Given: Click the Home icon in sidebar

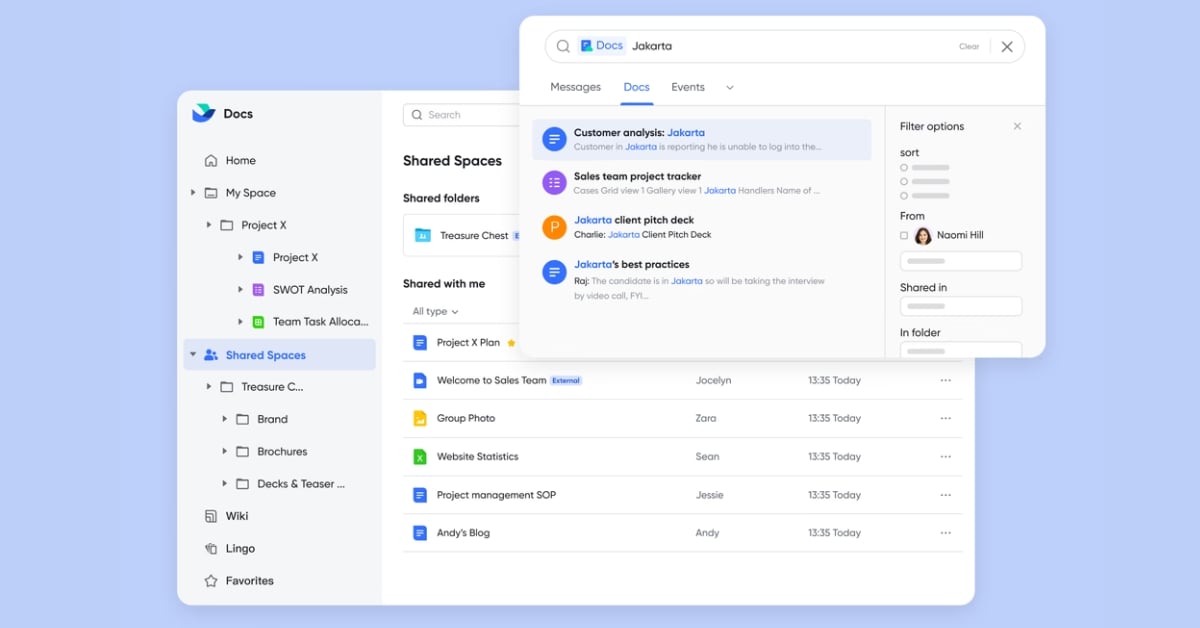Looking at the screenshot, I should [211, 161].
